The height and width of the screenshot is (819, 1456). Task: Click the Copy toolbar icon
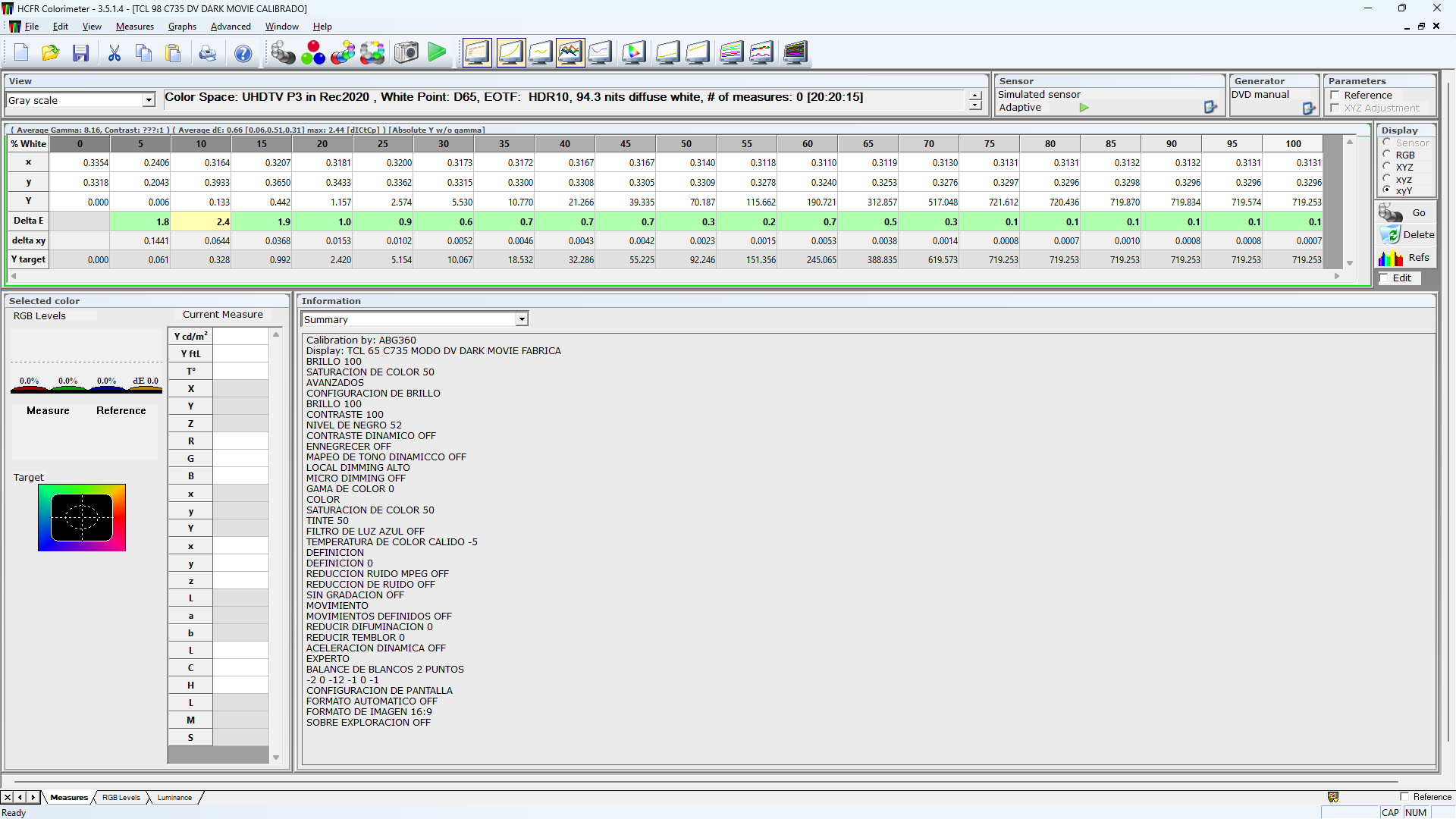click(144, 53)
